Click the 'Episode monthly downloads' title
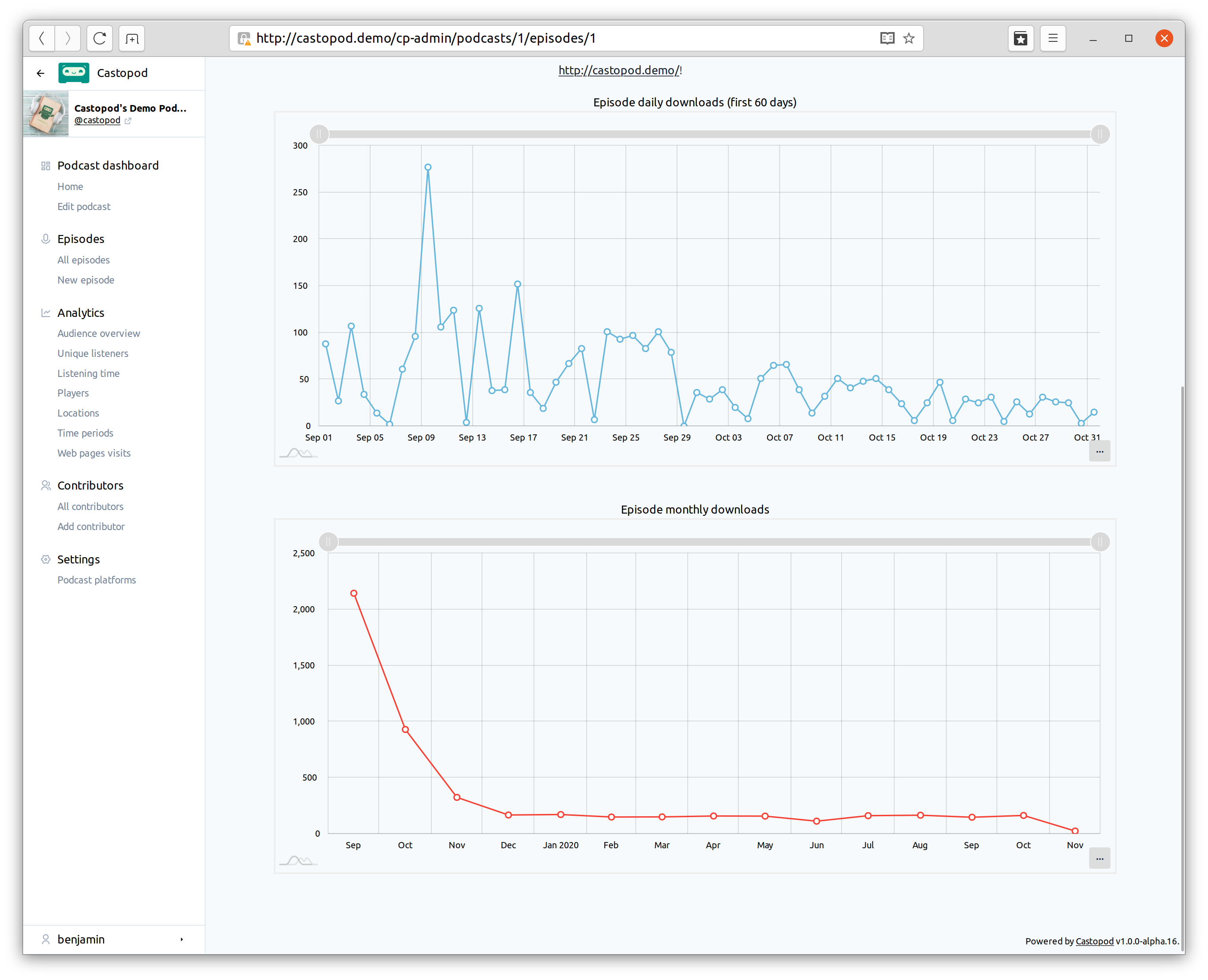Image resolution: width=1208 pixels, height=980 pixels. 694,510
